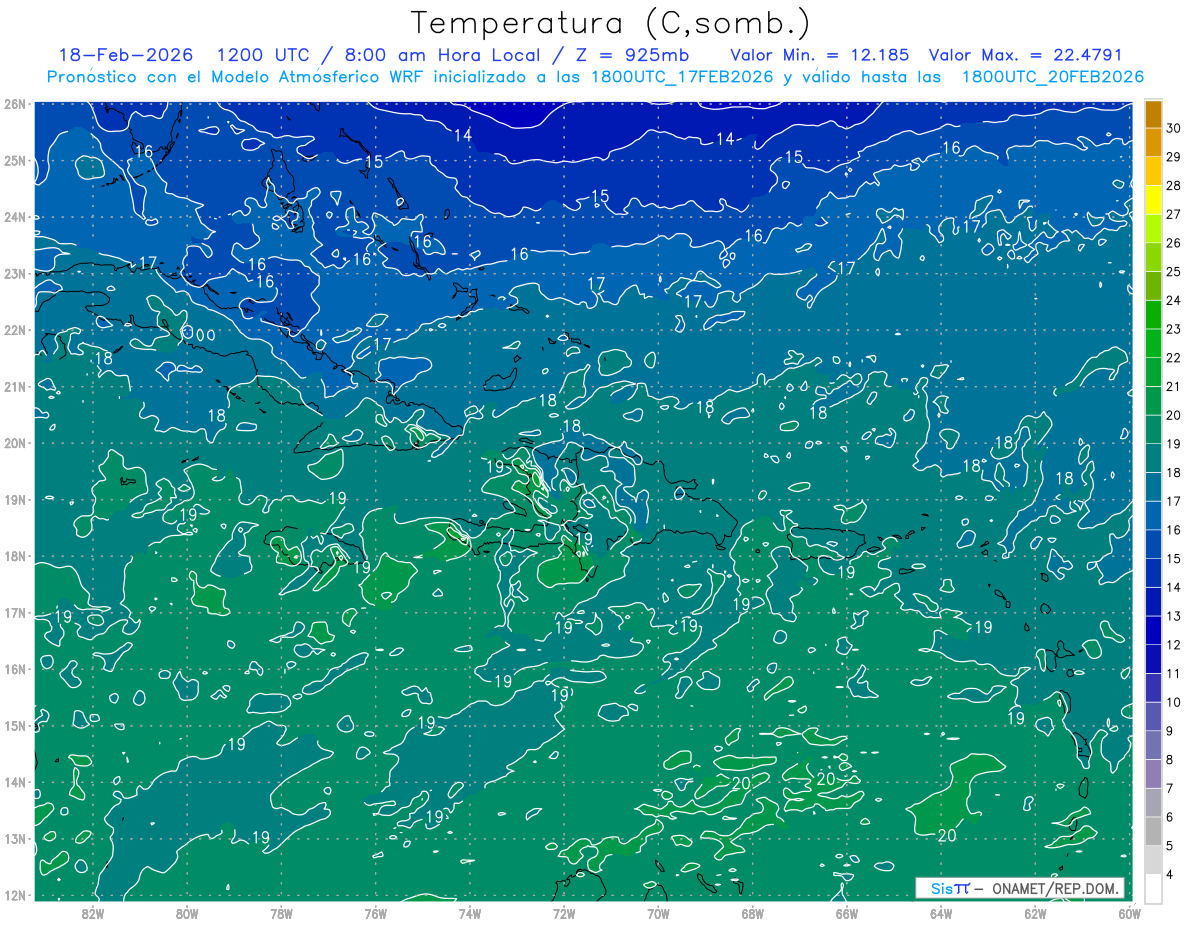This screenshot has width=1200, height=927.
Task: Click the '19N' latitude label
Action: click(15, 499)
